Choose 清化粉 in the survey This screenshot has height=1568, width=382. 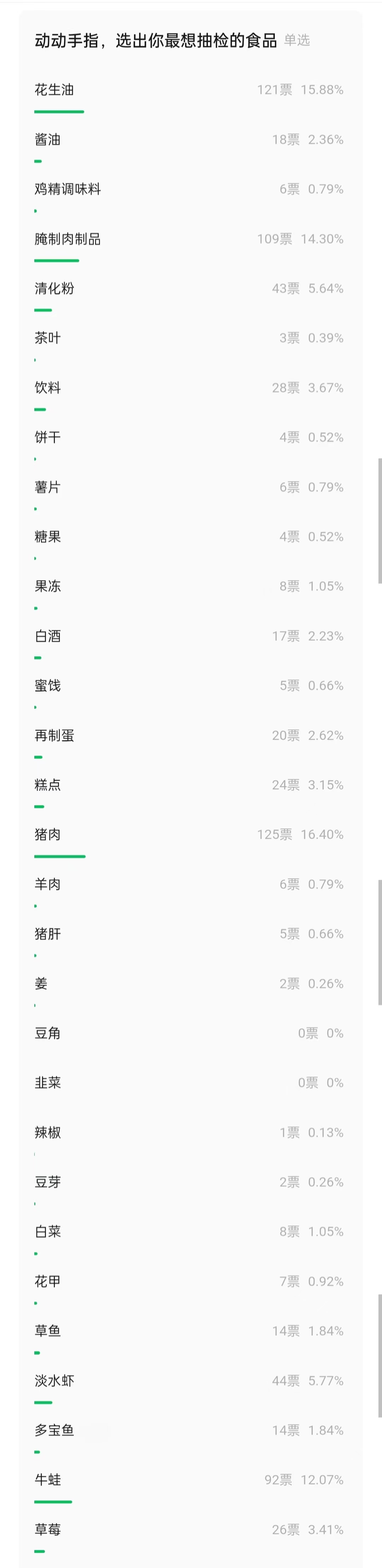tap(54, 289)
